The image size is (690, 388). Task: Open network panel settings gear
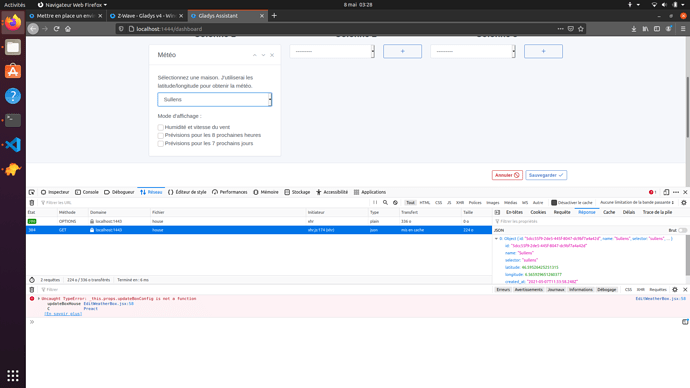coord(684,203)
